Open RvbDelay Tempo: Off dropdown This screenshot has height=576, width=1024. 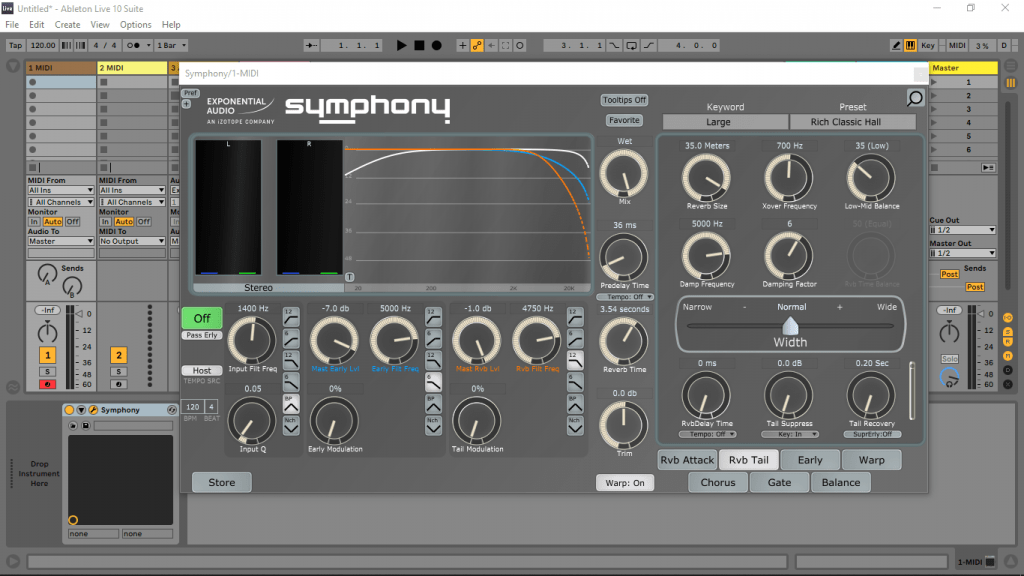(707, 434)
